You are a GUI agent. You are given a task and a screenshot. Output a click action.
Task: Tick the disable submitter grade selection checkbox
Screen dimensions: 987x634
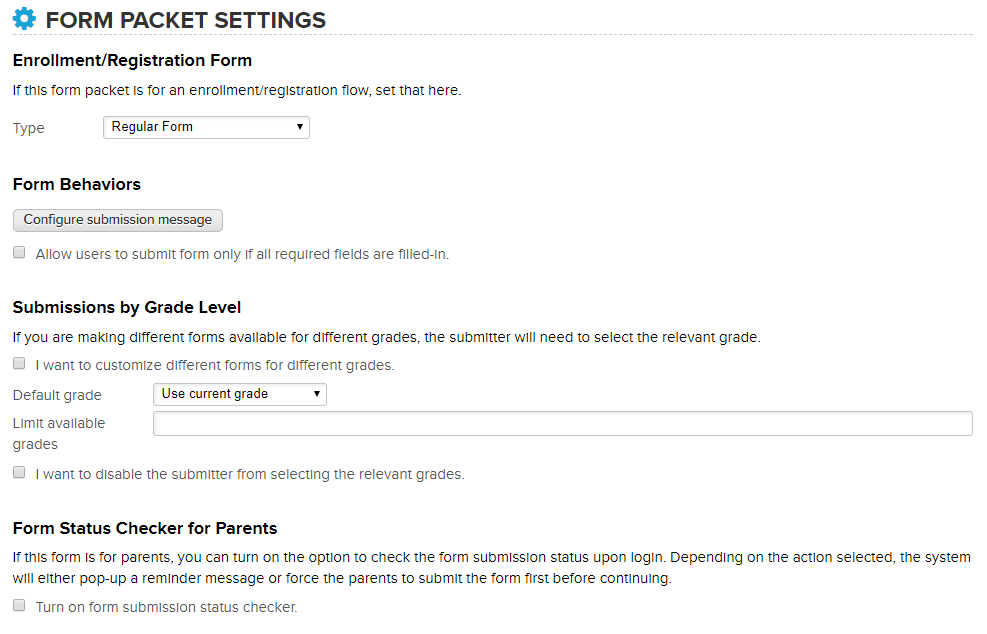(x=19, y=473)
